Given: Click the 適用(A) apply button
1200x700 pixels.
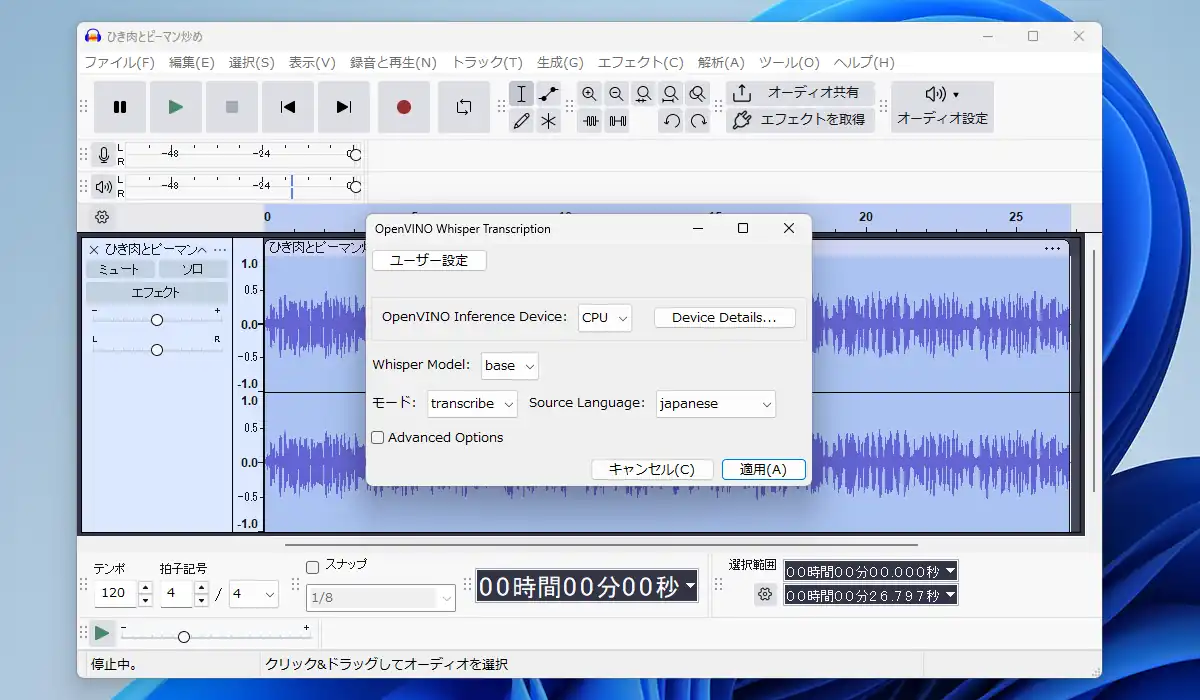Looking at the screenshot, I should click(763, 470).
